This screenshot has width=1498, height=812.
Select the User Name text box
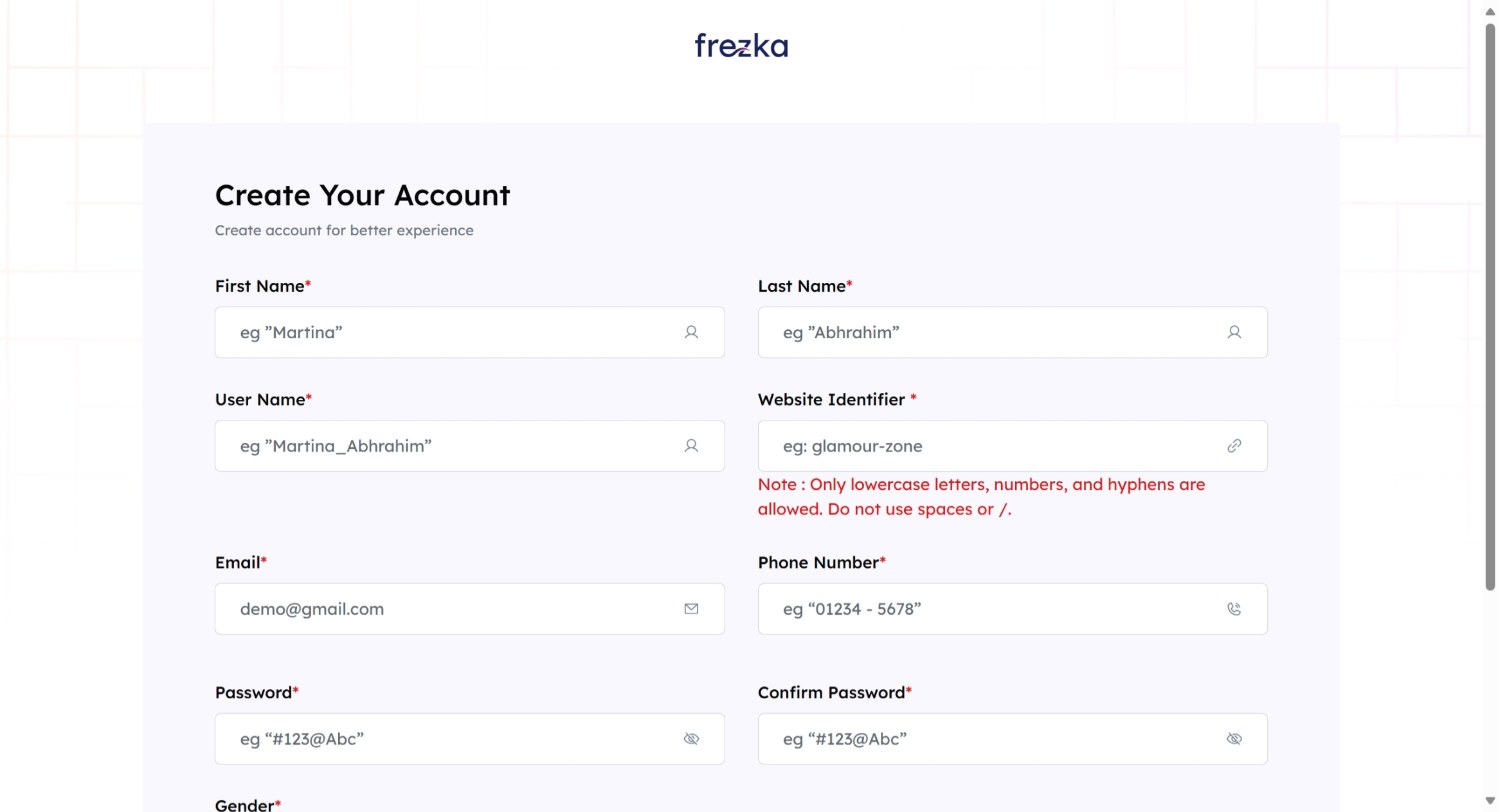coord(450,446)
